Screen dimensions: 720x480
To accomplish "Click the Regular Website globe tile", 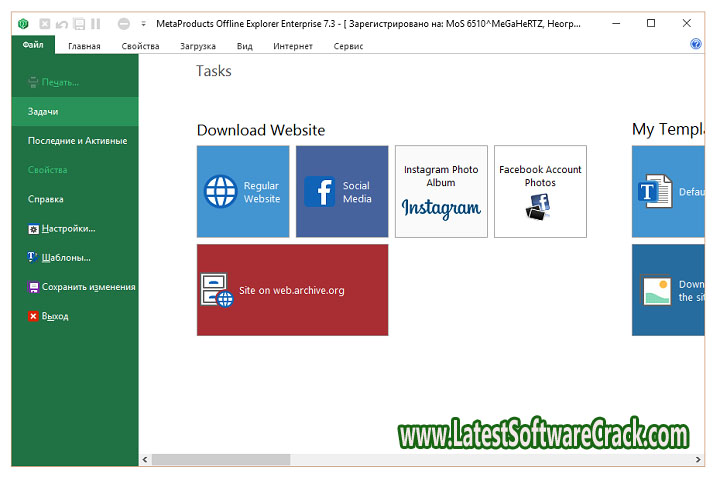I will [243, 192].
